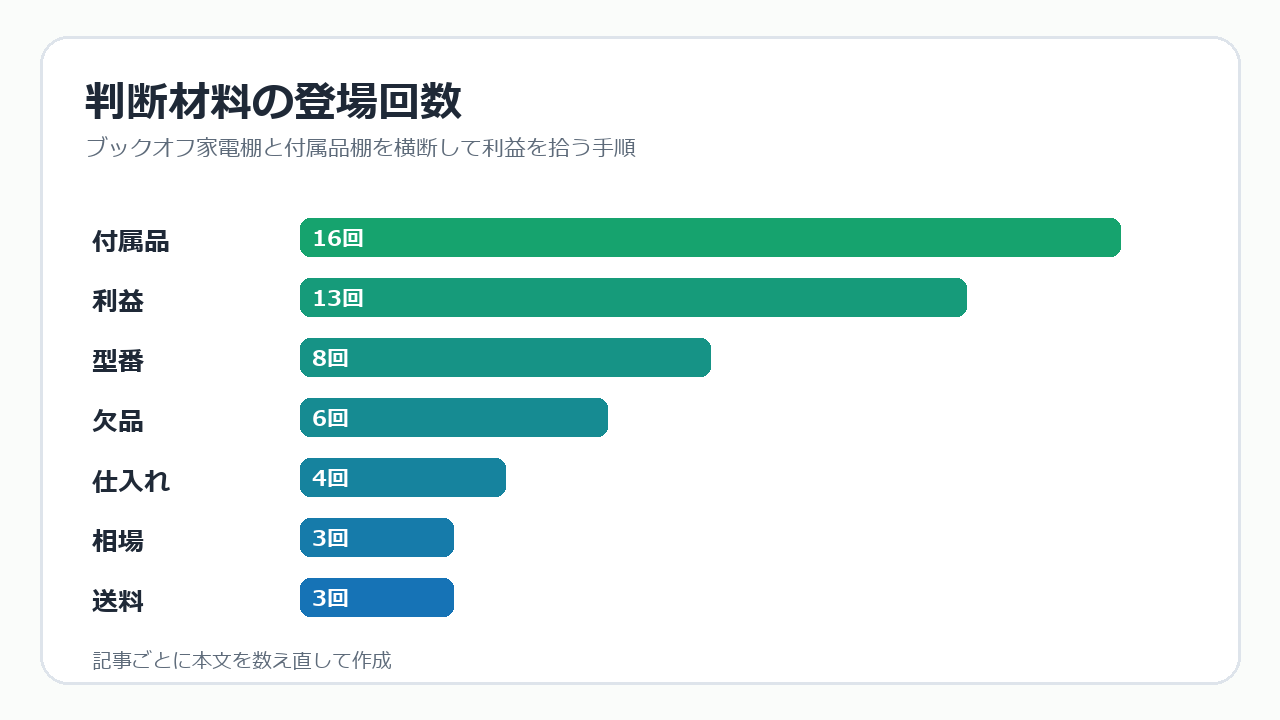The image size is (1280, 720).
Task: Click the subtitle beginning ブックオフ家電棚
Action: point(361,148)
